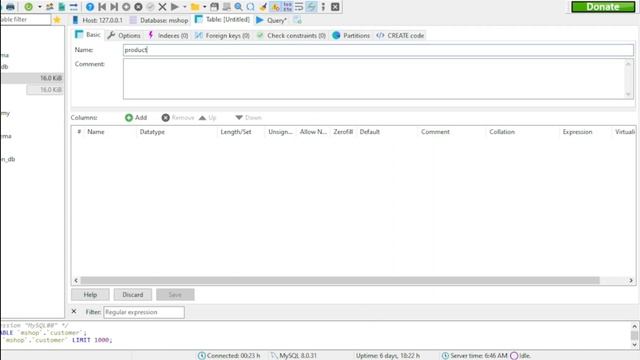Image resolution: width=640 pixels, height=360 pixels.
Task: Open the Options tab
Action: coord(124,36)
